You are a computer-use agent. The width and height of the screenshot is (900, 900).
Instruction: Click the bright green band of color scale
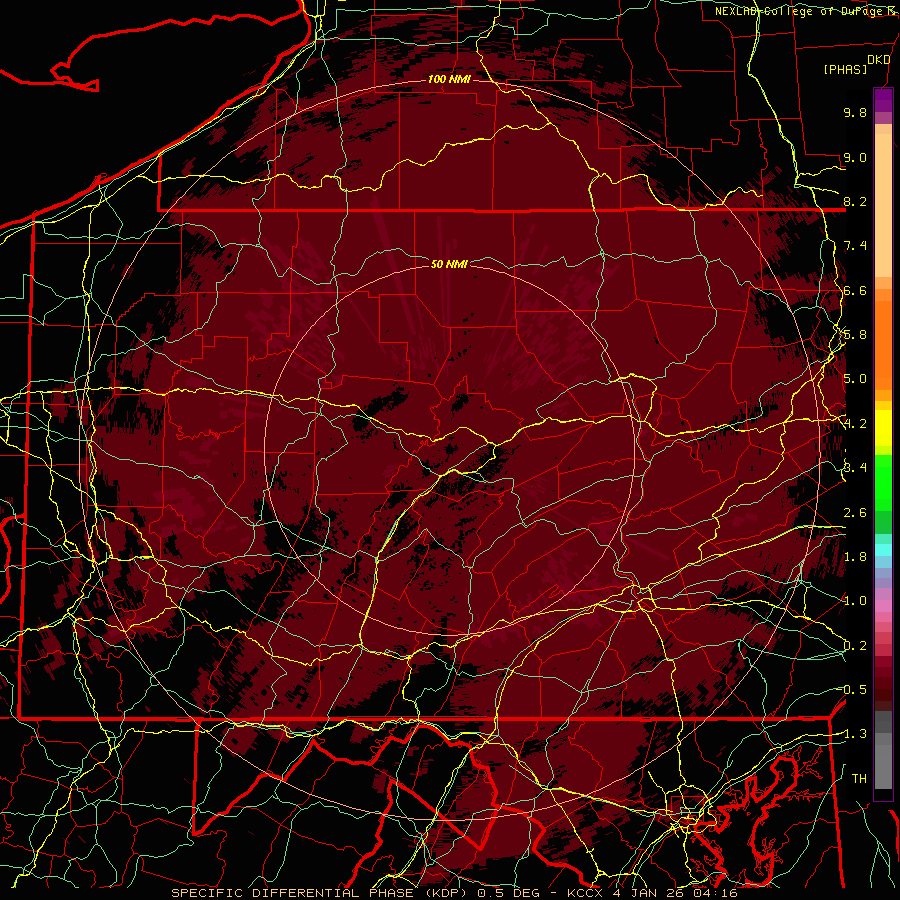click(883, 483)
